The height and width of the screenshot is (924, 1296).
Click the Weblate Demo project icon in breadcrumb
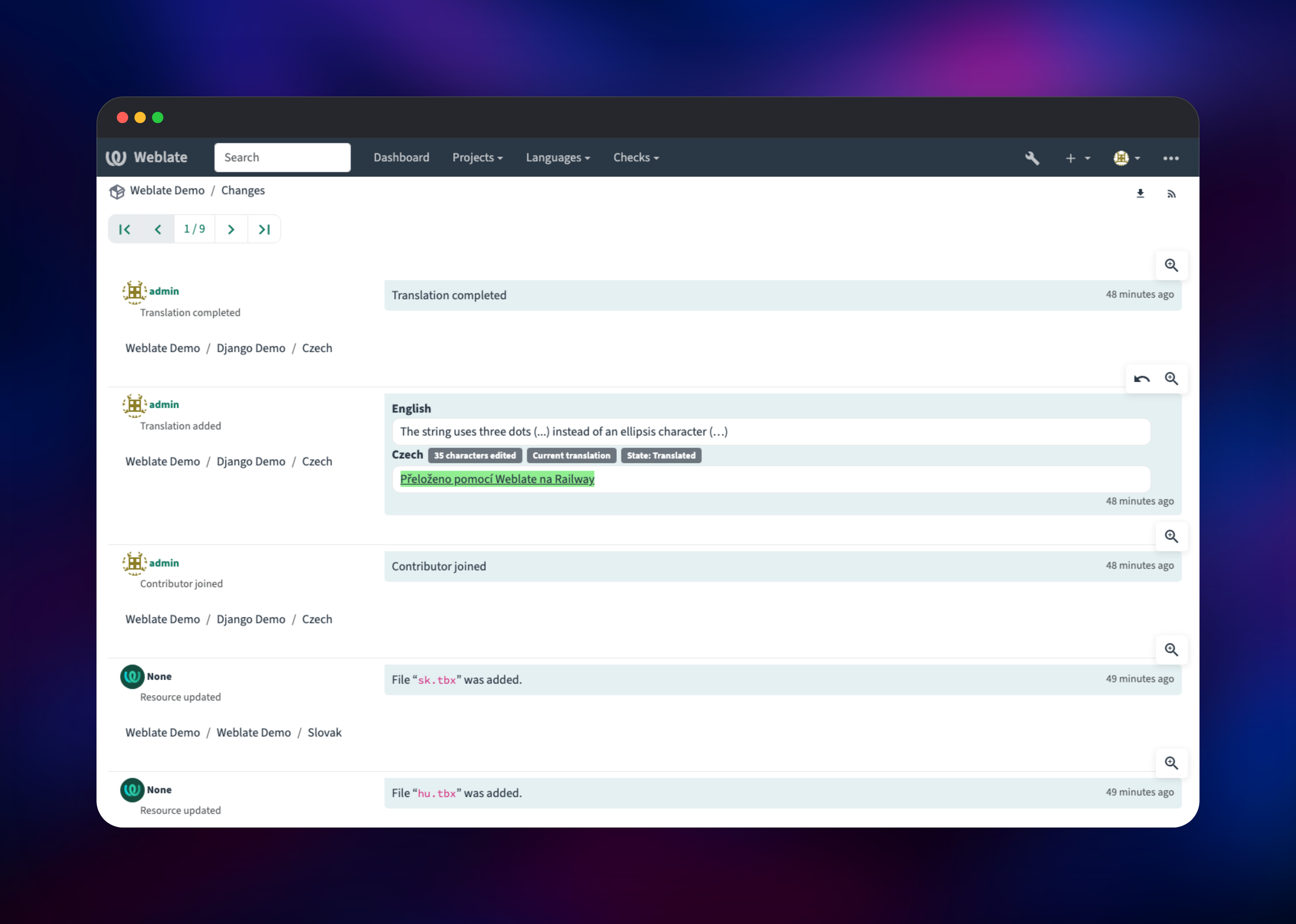117,192
